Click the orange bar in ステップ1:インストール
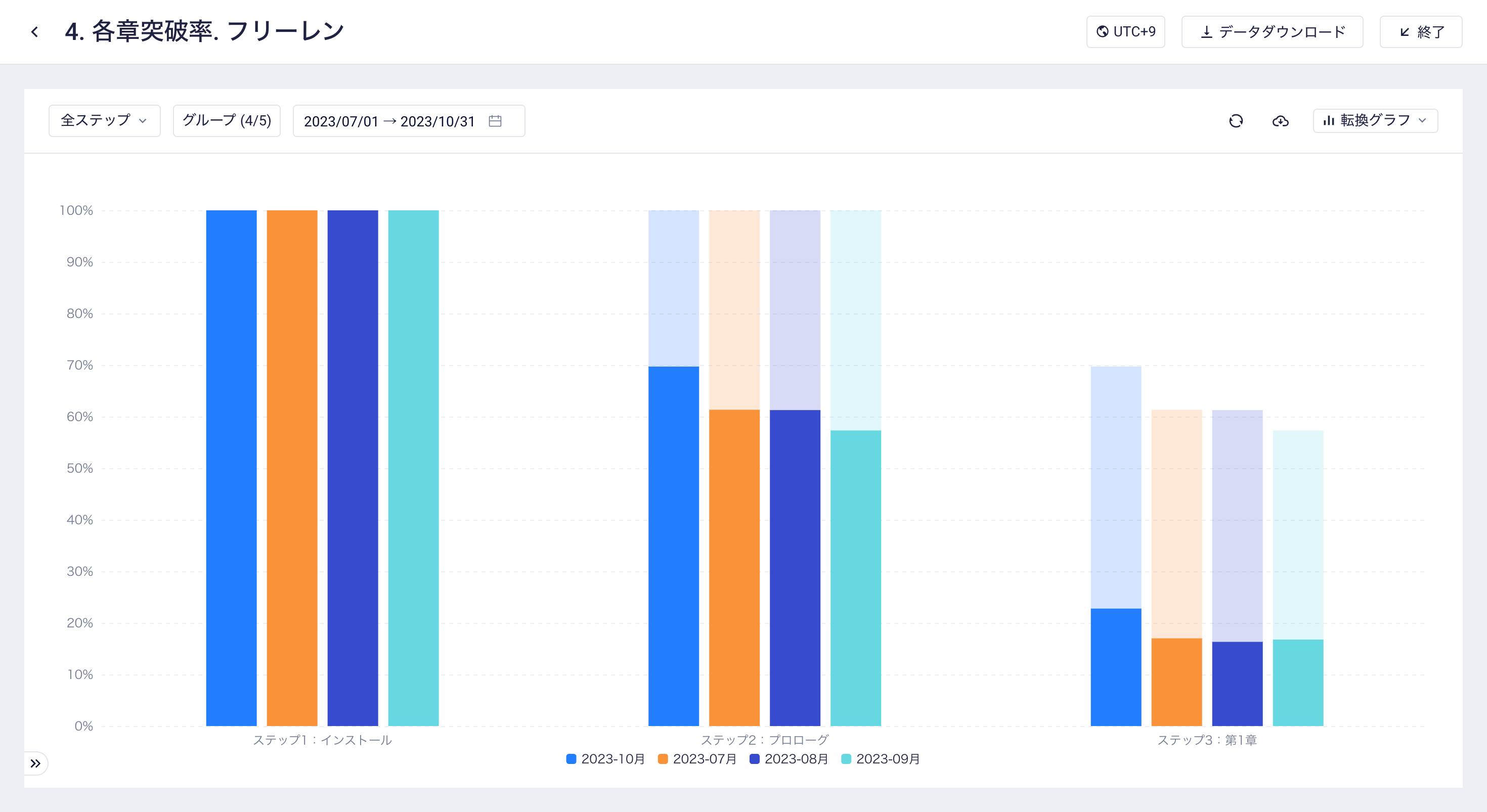This screenshot has height=812, width=1487. point(292,468)
